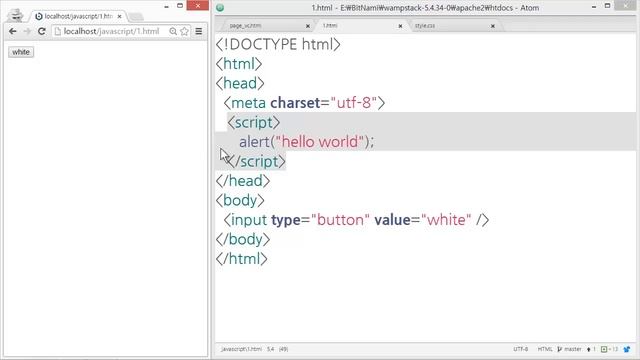Viewport: 640px width, 360px height.
Task: Go forward in the Chrome browser
Action: pos(27,31)
